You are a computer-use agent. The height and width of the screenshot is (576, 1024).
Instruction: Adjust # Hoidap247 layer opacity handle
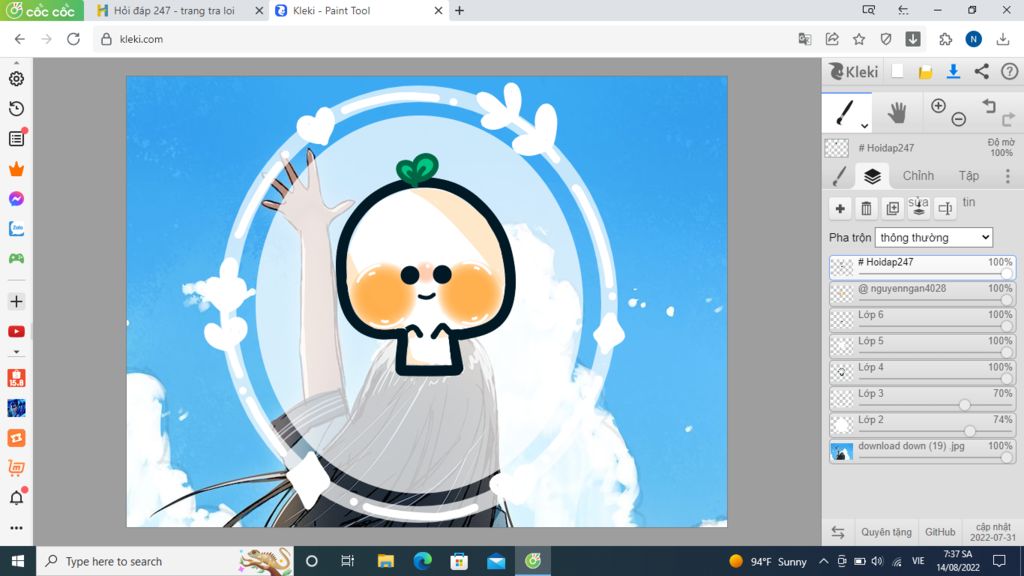(1006, 274)
